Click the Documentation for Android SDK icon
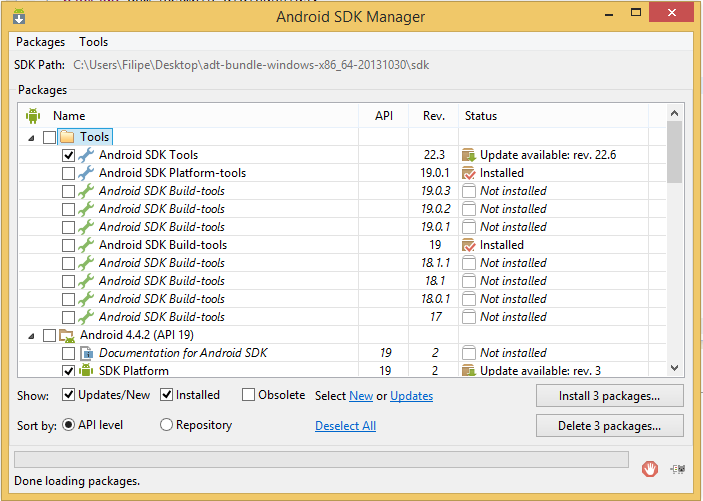Image resolution: width=703 pixels, height=501 pixels. tap(86, 353)
